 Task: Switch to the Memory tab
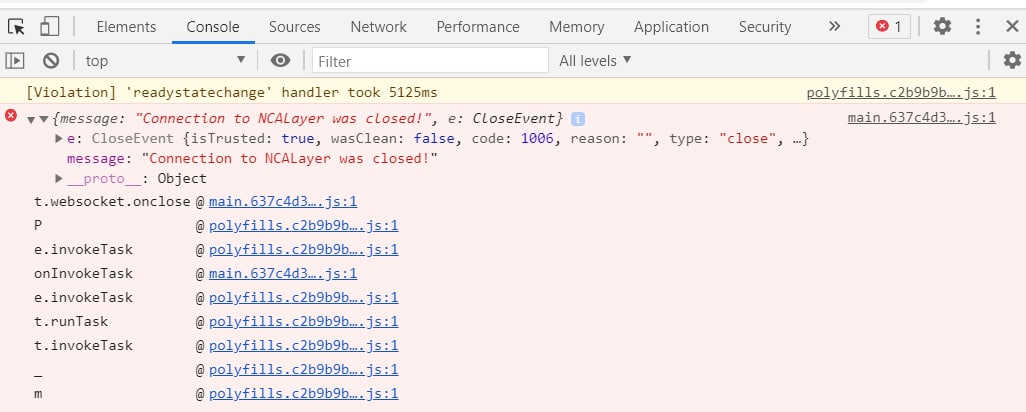tap(576, 27)
